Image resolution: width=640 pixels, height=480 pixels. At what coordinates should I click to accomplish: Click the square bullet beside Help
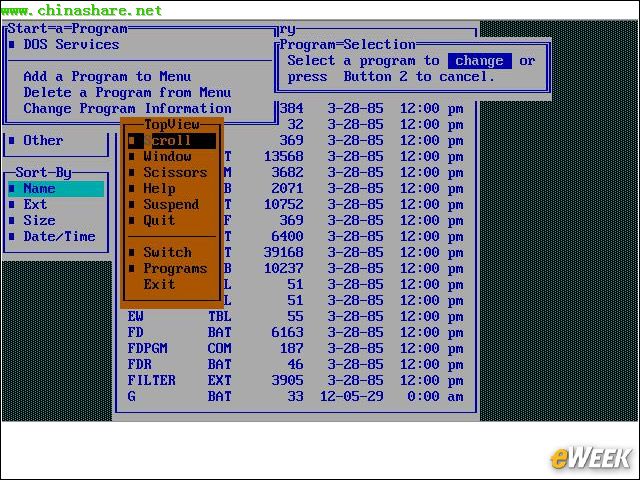coord(132,189)
